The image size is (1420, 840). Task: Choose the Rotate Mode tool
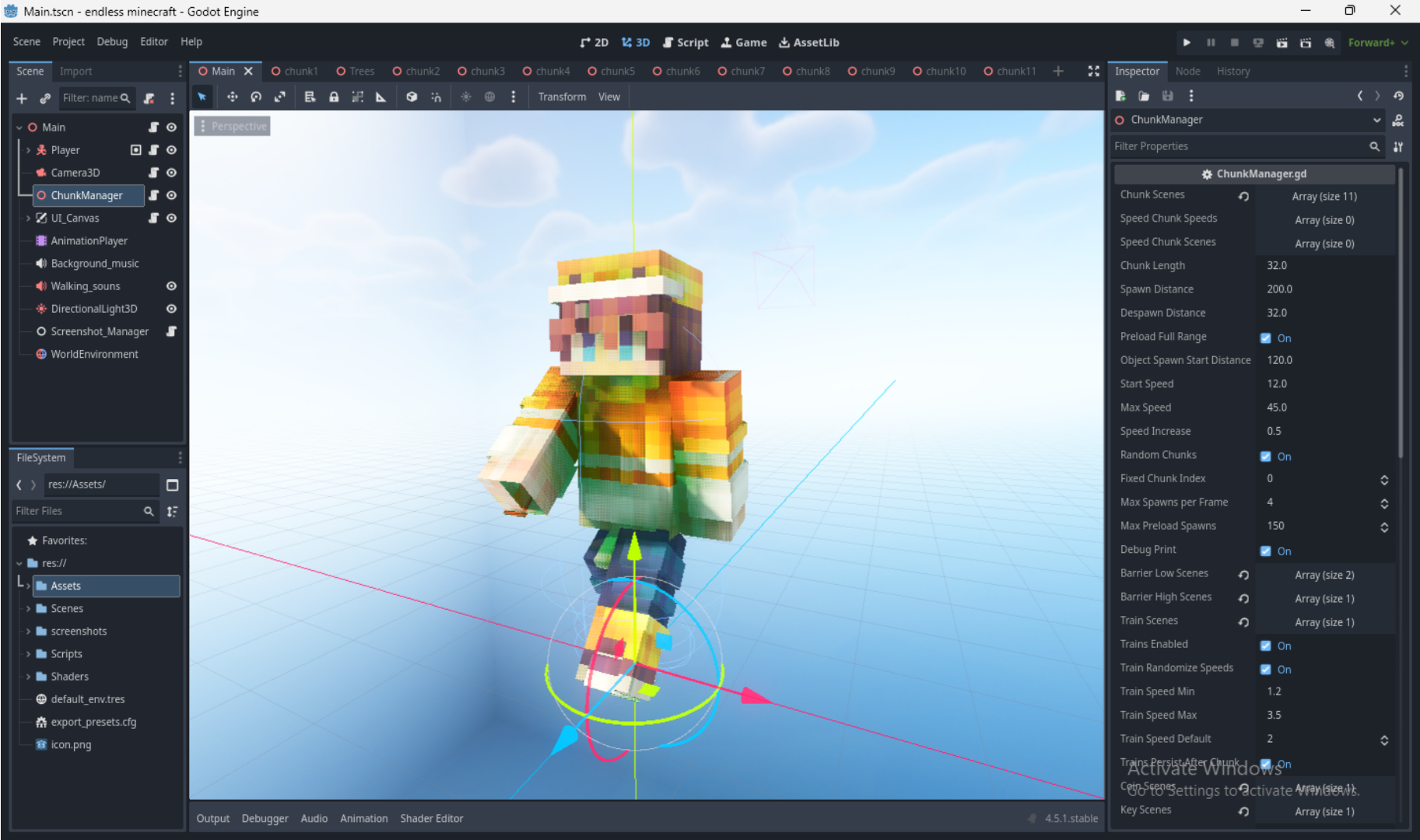pyautogui.click(x=256, y=96)
